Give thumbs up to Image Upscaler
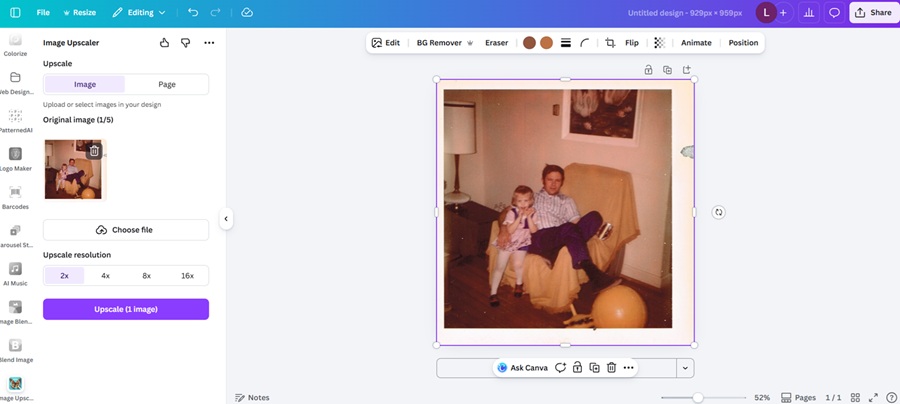This screenshot has width=900, height=404. coord(165,42)
